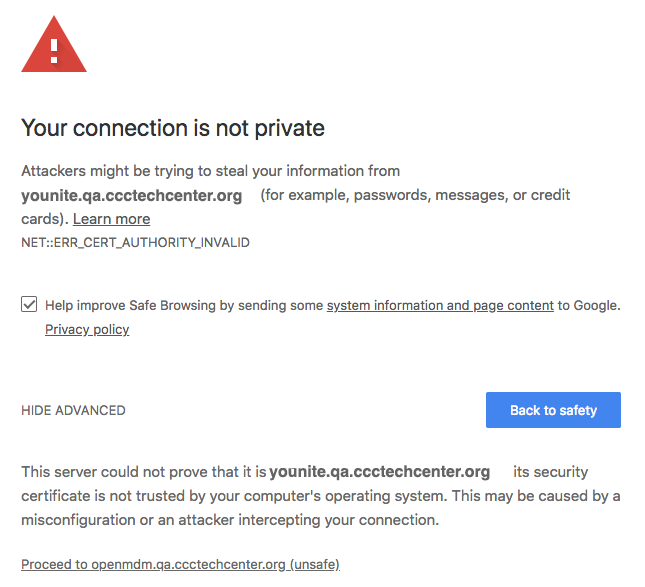Click the "Attackers might be trying to steal" sentence

click(210, 171)
